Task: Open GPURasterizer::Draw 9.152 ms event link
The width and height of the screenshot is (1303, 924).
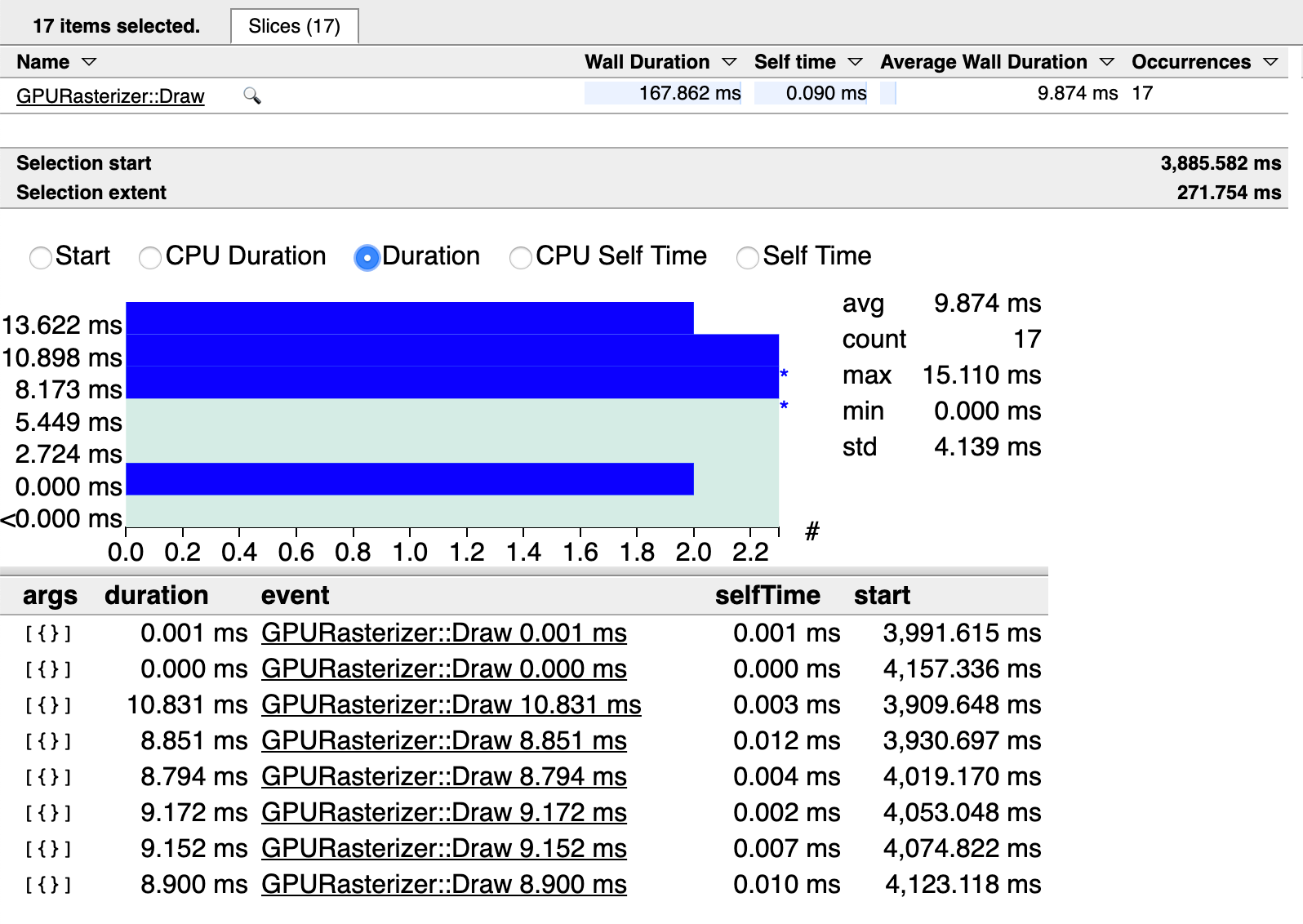Action: pos(444,848)
